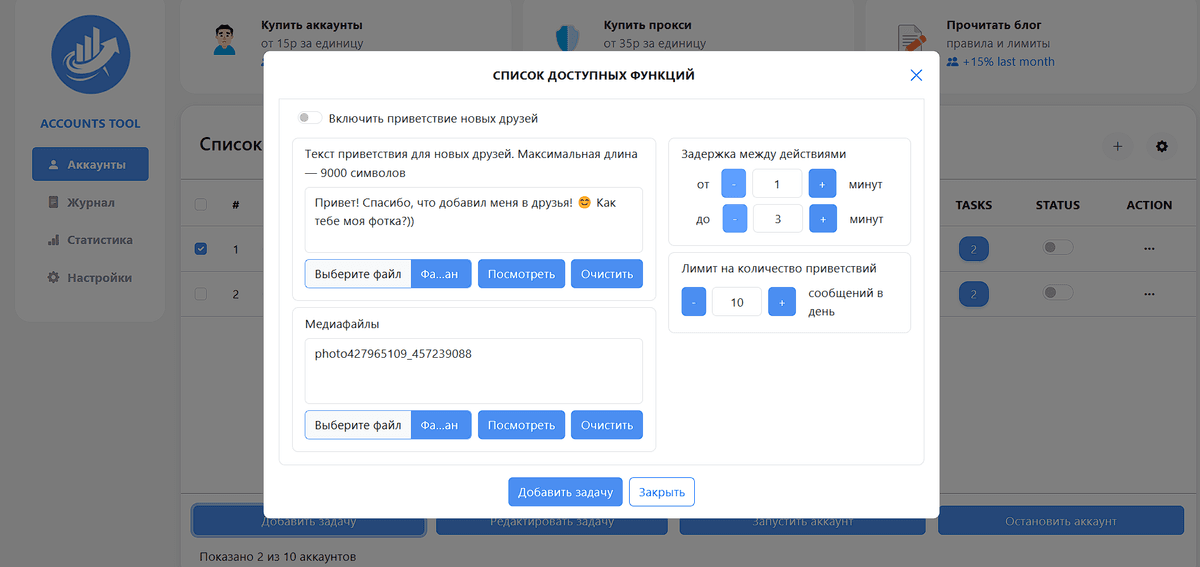Screen dimensions: 1200x567
Task: Enable the greeting for new friends toggle
Action: coord(310,118)
